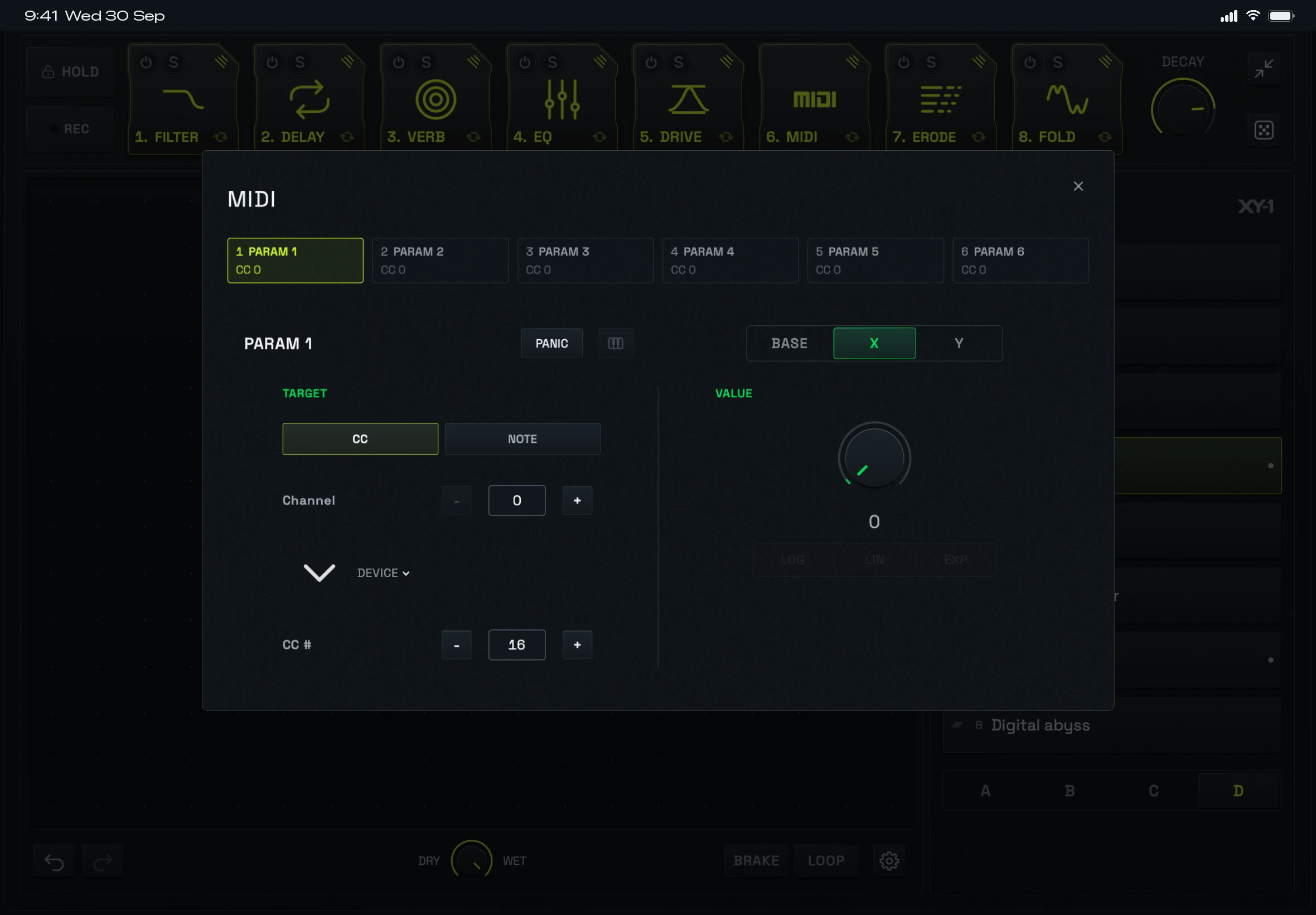
Task: Select the PARAM 1 tab
Action: (295, 261)
